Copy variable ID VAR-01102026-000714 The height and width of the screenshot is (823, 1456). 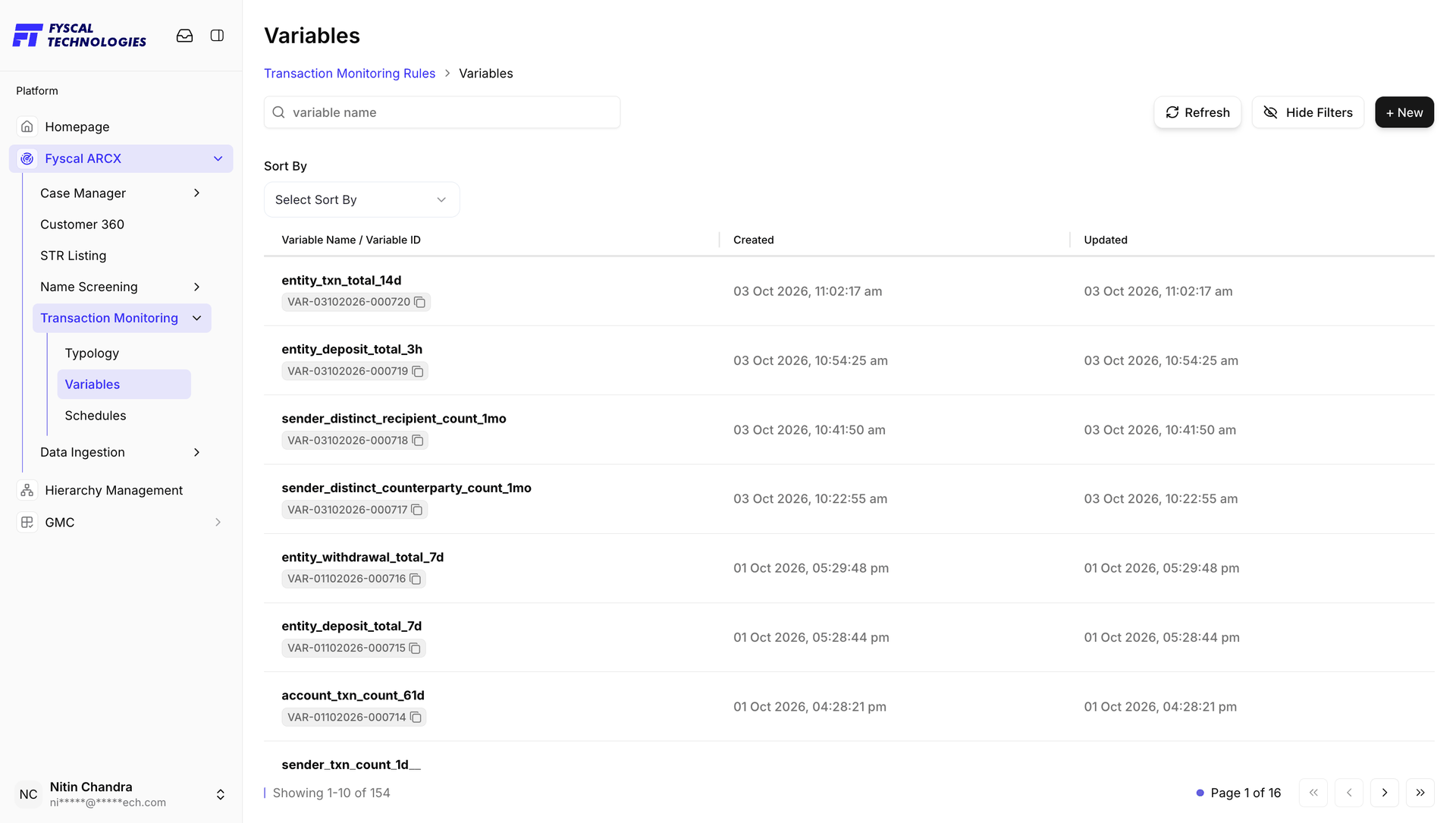click(416, 718)
